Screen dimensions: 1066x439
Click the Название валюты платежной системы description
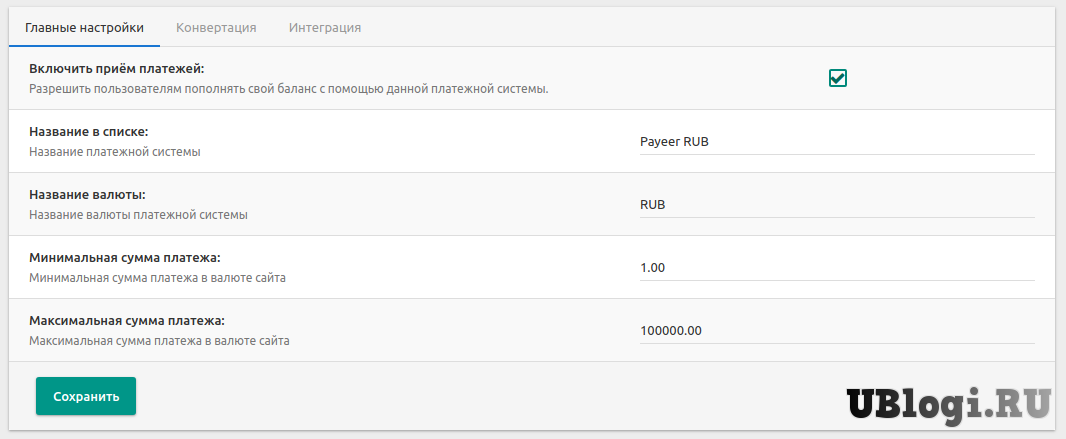pyautogui.click(x=138, y=215)
